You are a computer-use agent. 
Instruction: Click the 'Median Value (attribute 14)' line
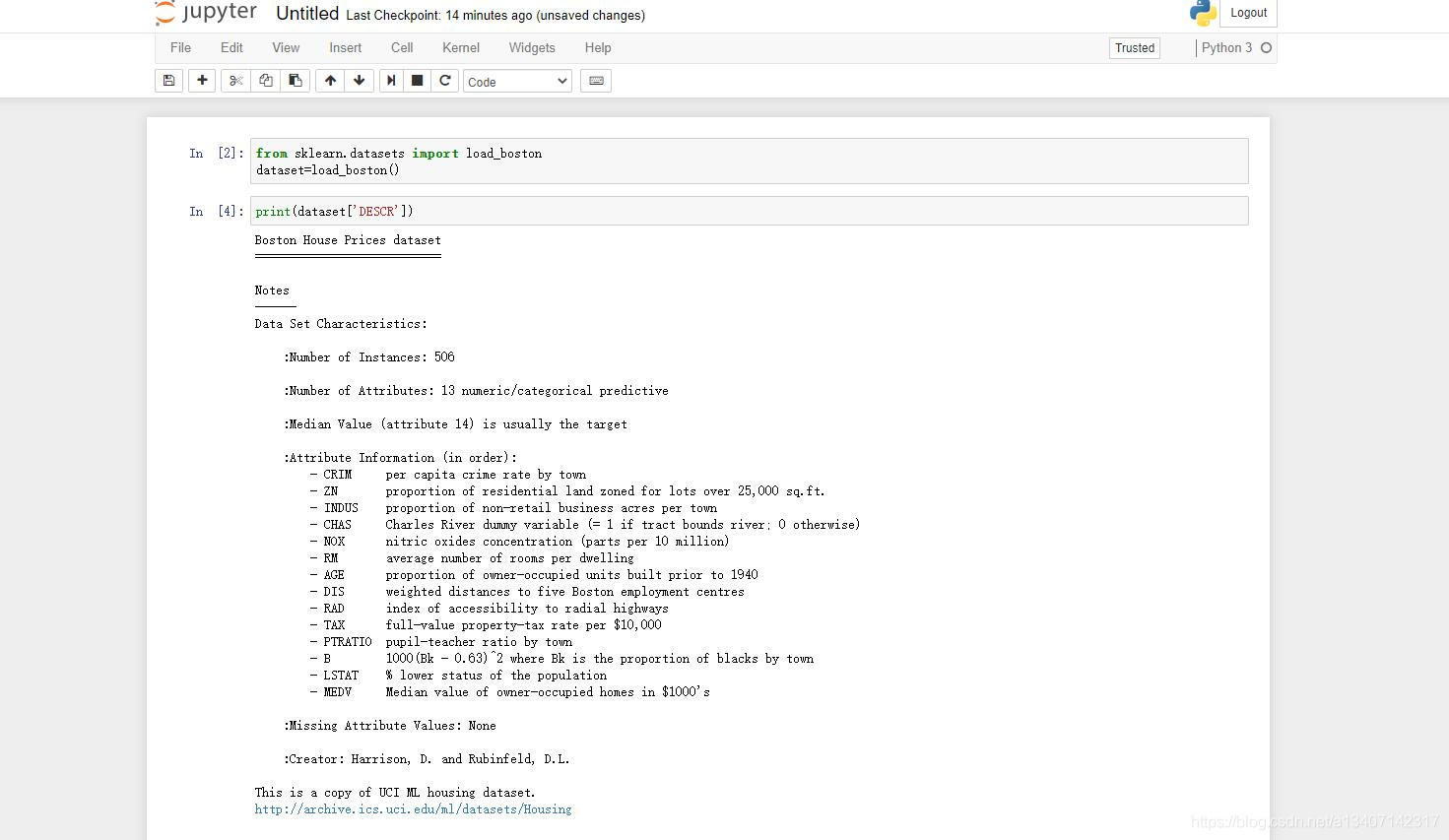tap(455, 424)
